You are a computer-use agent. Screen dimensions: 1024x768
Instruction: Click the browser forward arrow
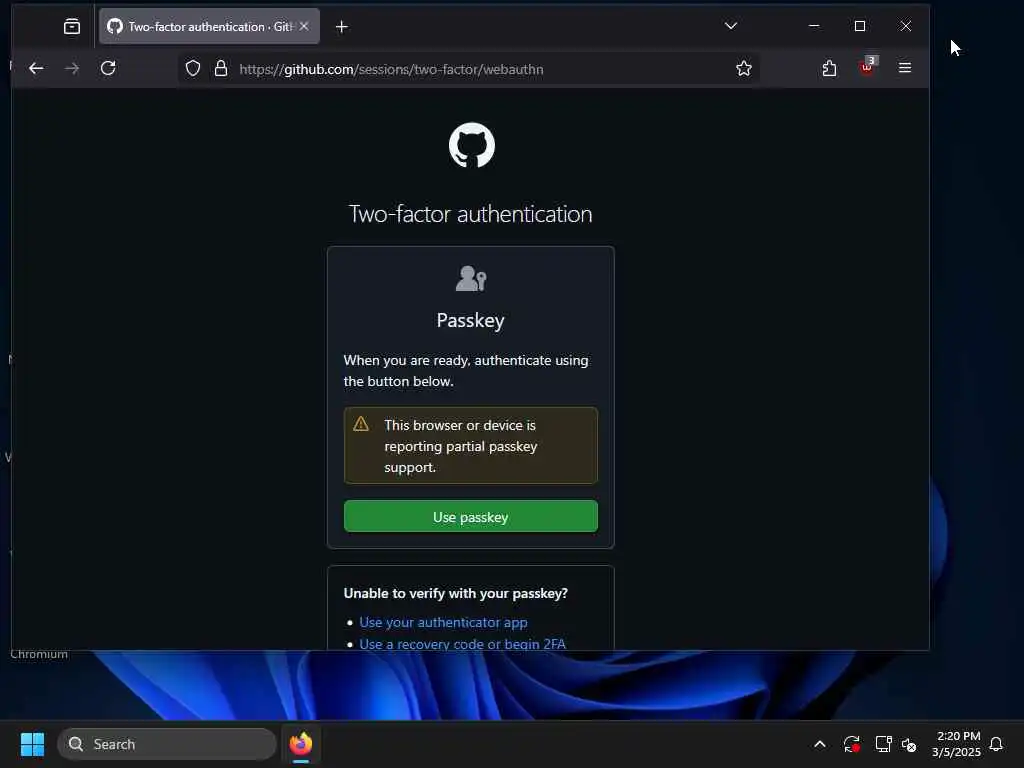(72, 68)
